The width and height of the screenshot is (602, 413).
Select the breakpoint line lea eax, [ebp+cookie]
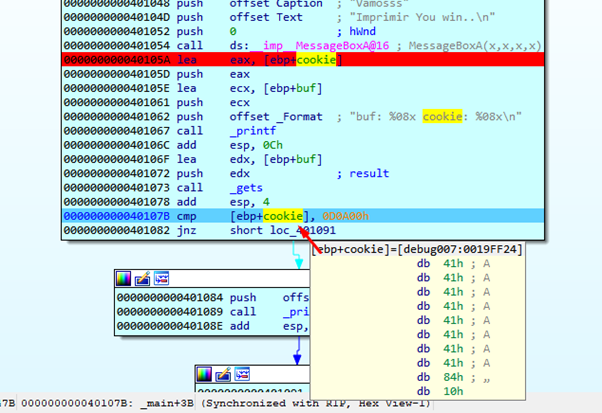pos(303,59)
